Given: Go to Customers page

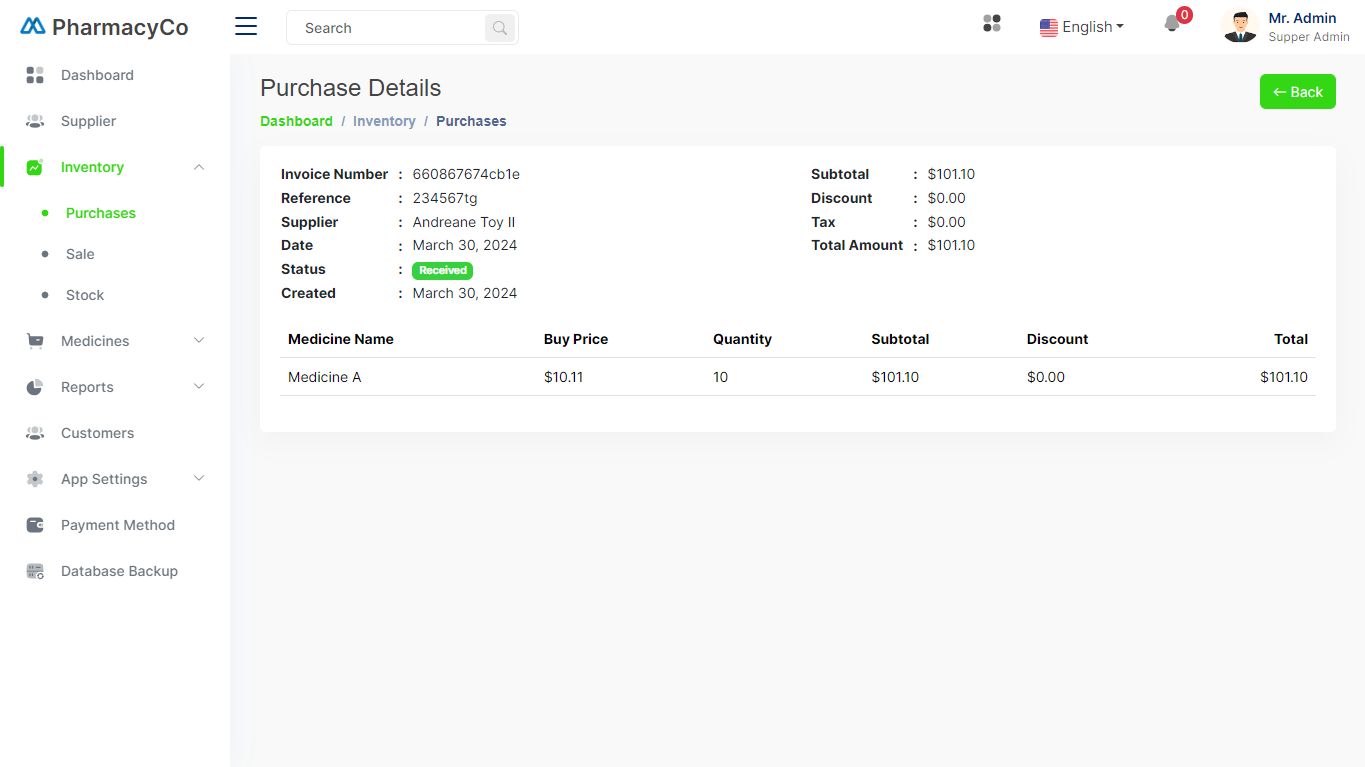Looking at the screenshot, I should pyautogui.click(x=97, y=433).
